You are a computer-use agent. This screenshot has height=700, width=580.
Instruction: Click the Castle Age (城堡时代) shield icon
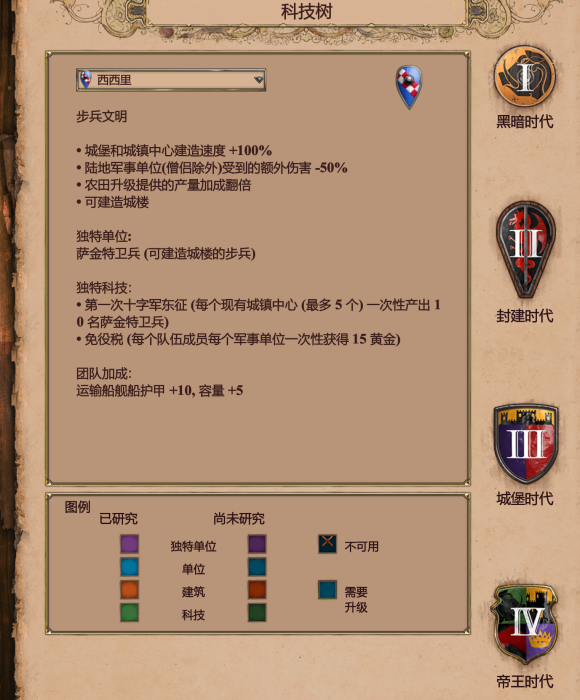(526, 444)
